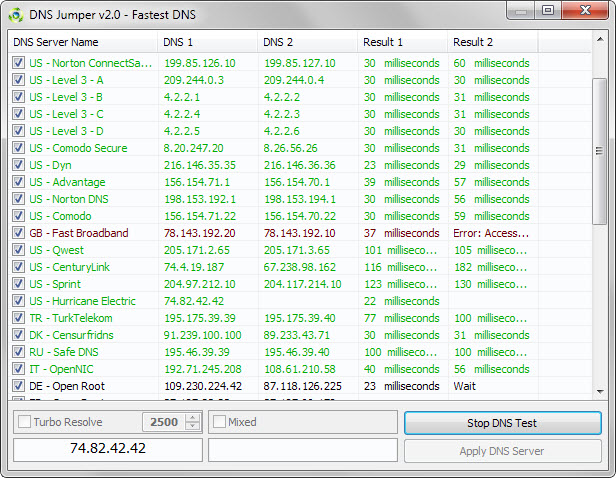Click DNS 2 address 195.175.39.40
This screenshot has width=616, height=478.
pyautogui.click(x=299, y=318)
